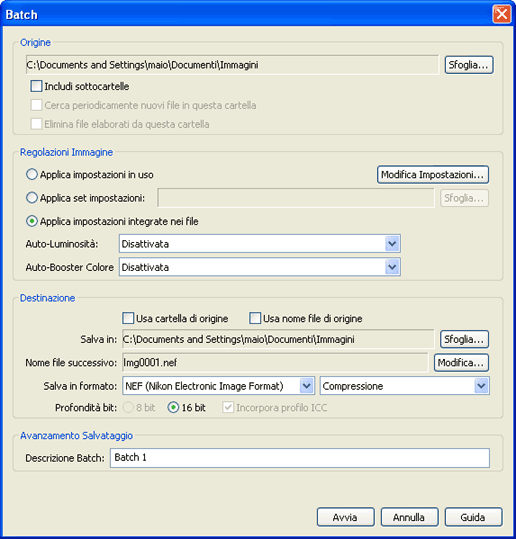Screen dimensions: 516x539
Task: Cancel with the Annulla button
Action: tap(409, 517)
